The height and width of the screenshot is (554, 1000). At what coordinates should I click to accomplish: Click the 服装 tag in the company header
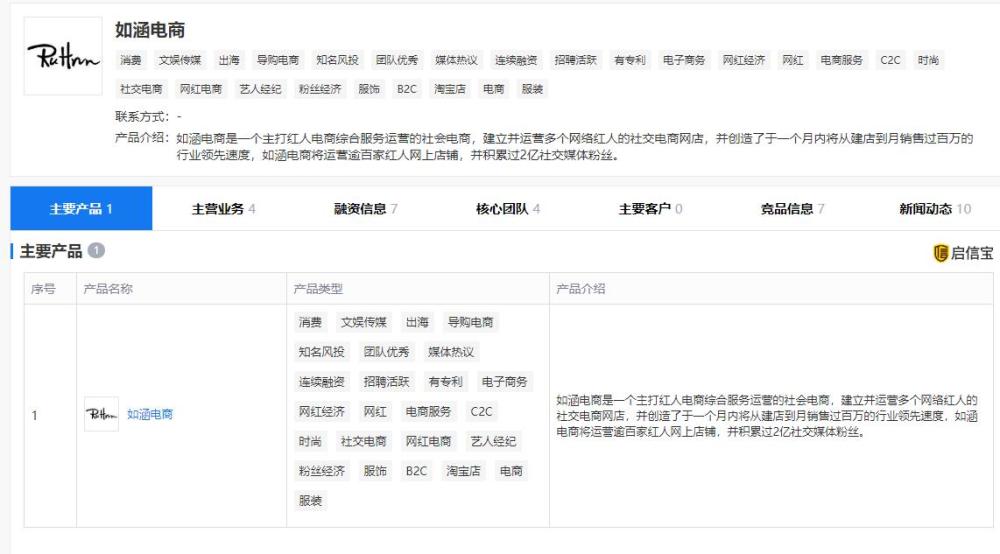[x=532, y=89]
